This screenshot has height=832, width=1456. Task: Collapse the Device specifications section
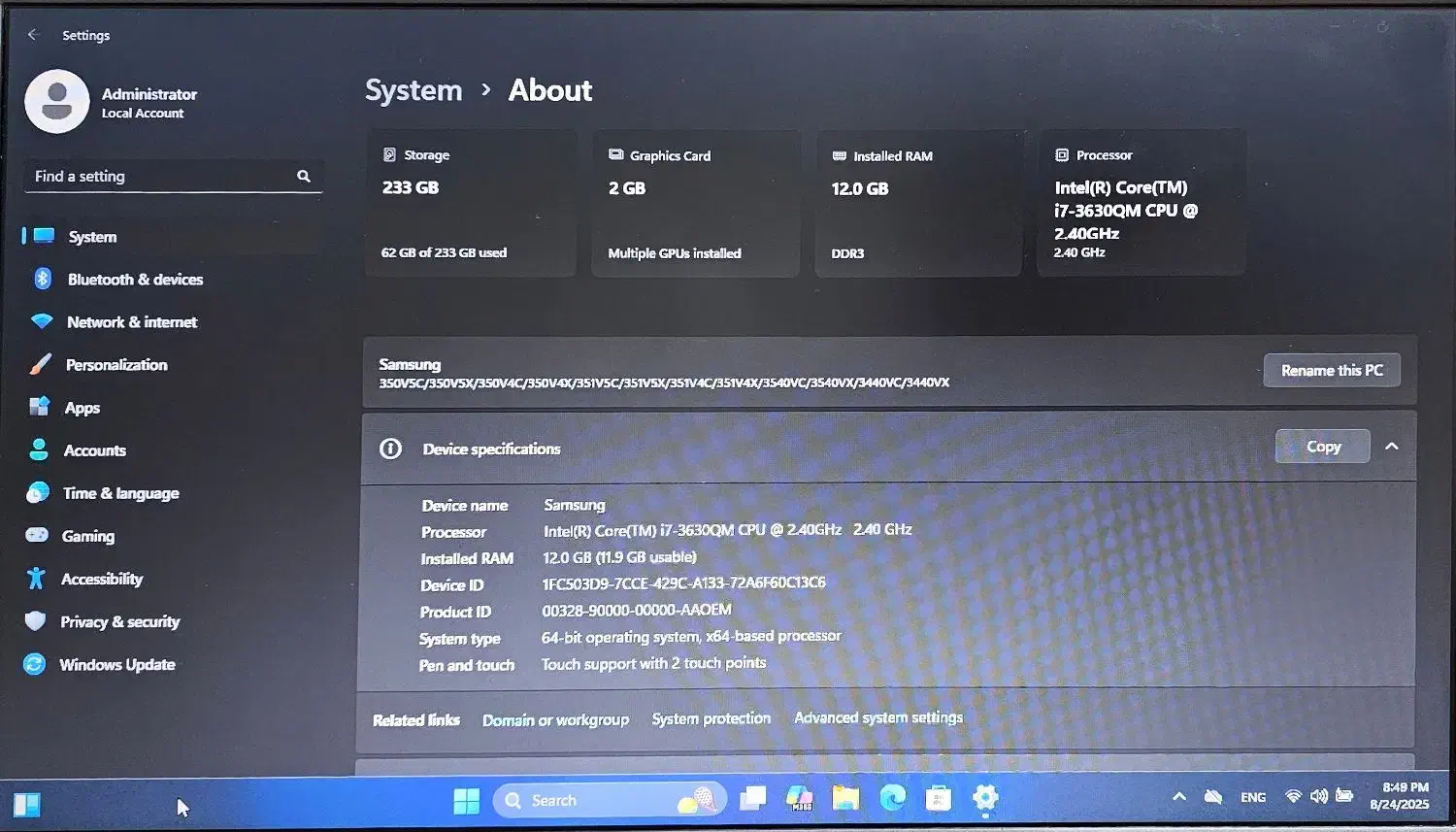coord(1391,447)
